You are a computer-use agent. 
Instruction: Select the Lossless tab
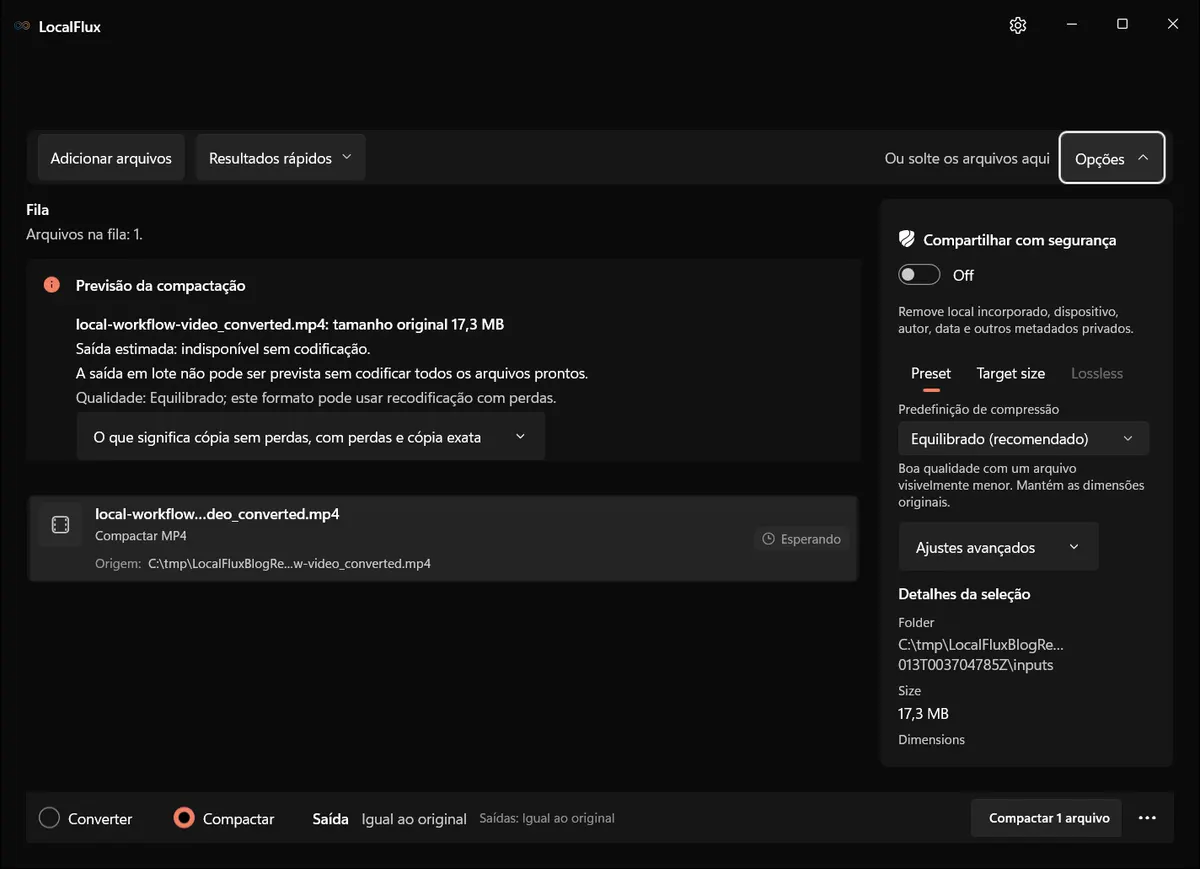1097,373
